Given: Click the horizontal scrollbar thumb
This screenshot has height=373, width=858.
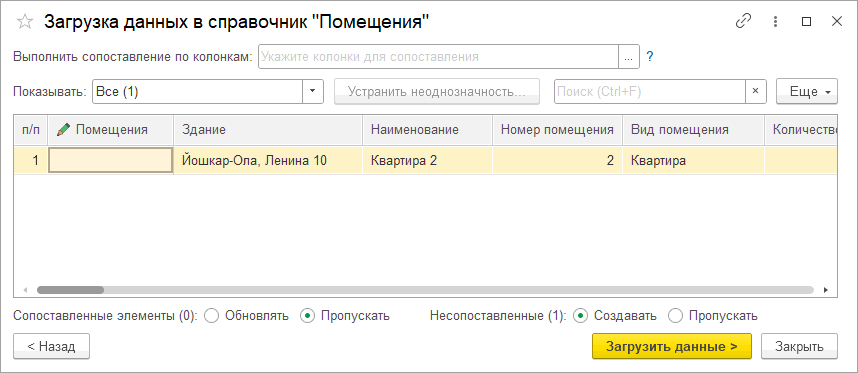Looking at the screenshot, I should (70, 290).
